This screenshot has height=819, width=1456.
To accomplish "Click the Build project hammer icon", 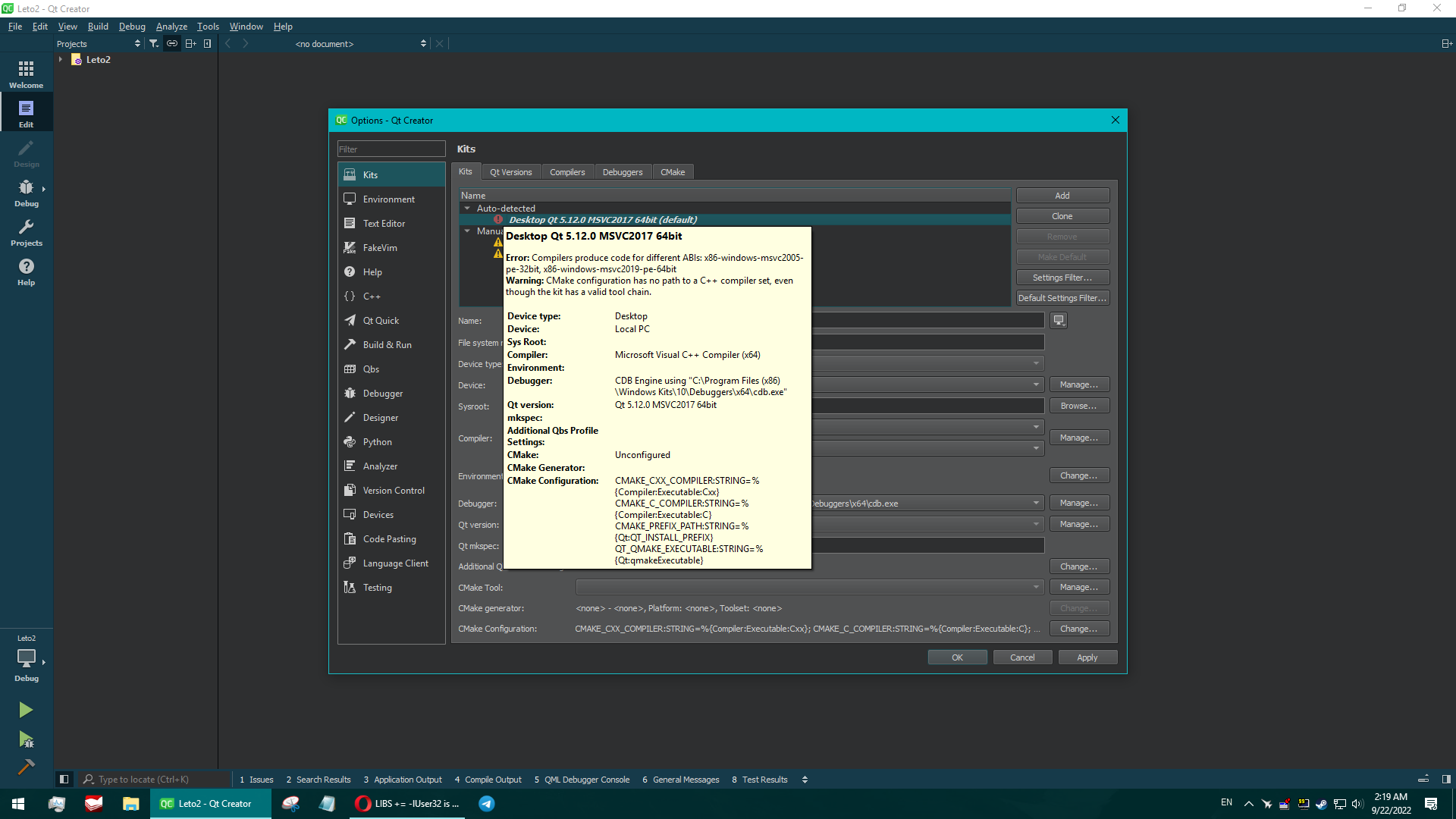I will coord(26,767).
